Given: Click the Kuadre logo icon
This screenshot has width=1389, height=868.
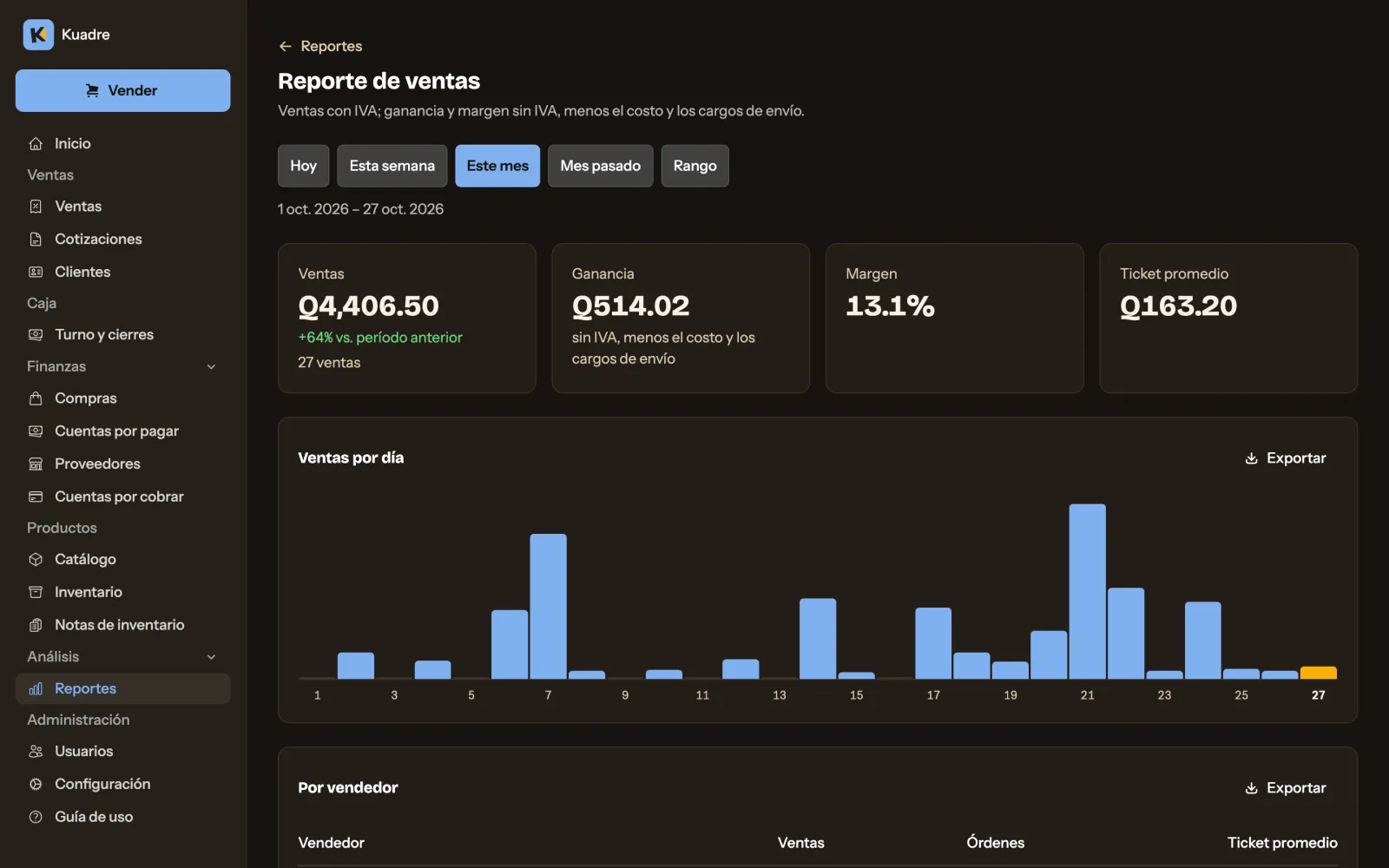Looking at the screenshot, I should (x=38, y=35).
